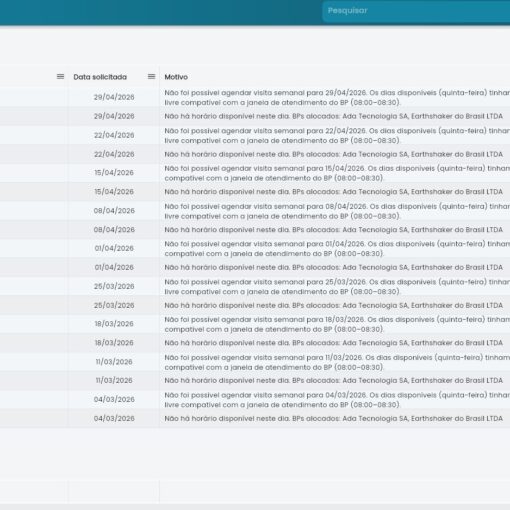Viewport: 510px width, 510px height.
Task: Select date 15/04/2026 in the 'Não foi possível' row
Action: click(x=114, y=173)
